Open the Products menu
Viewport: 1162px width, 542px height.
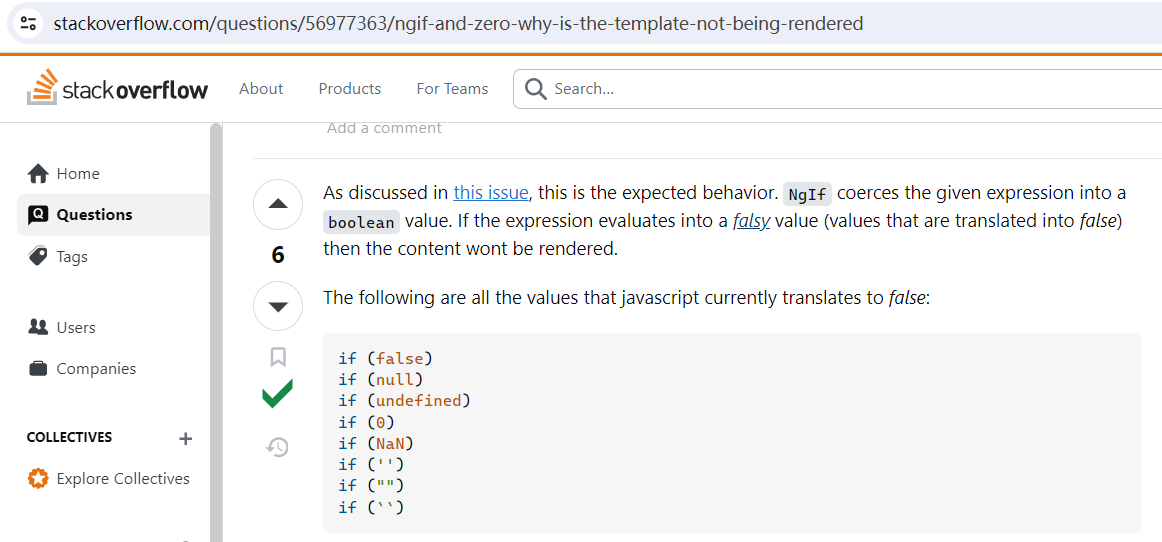350,89
